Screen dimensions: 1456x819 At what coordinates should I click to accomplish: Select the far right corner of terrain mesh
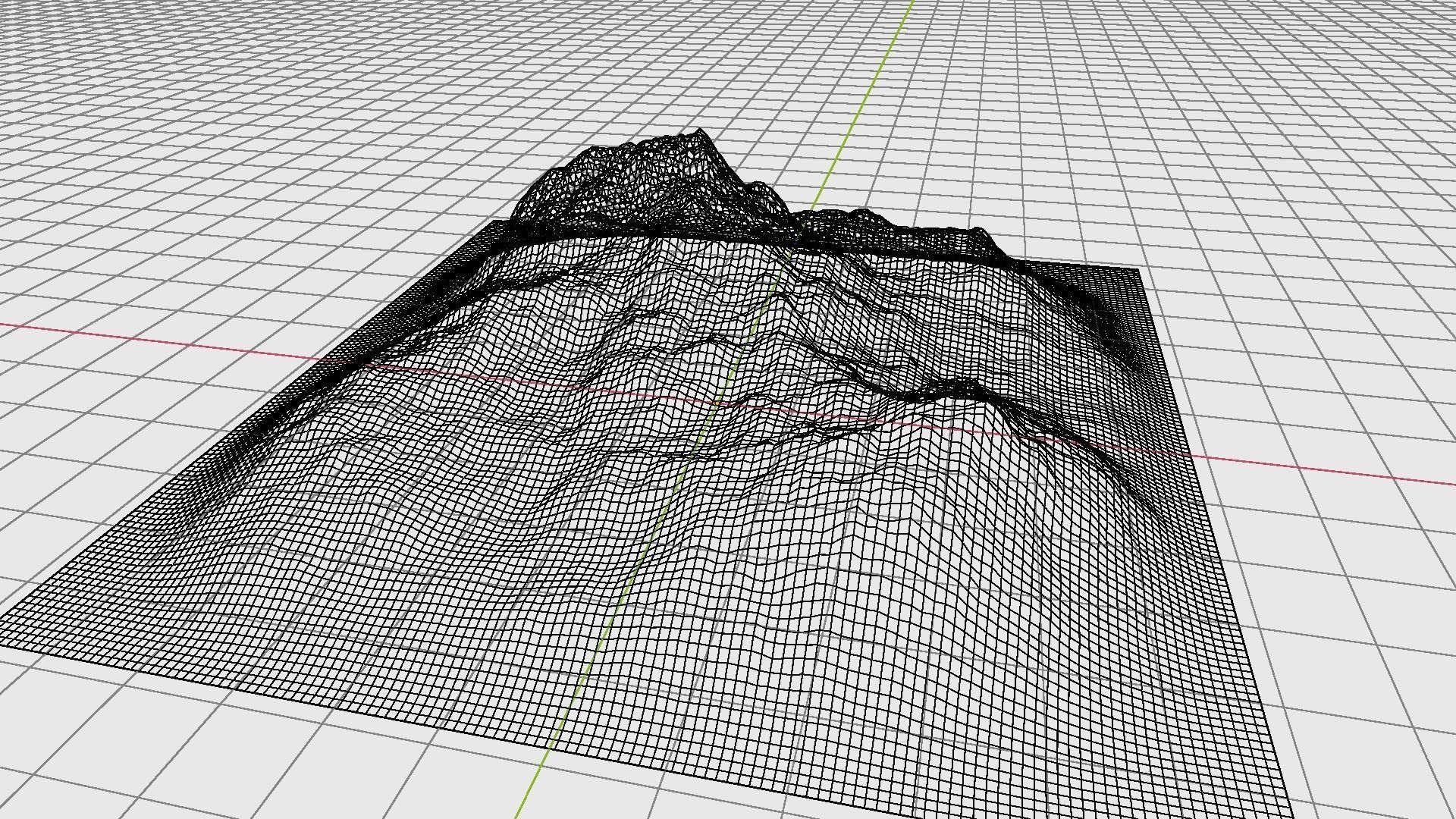[x=1138, y=269]
